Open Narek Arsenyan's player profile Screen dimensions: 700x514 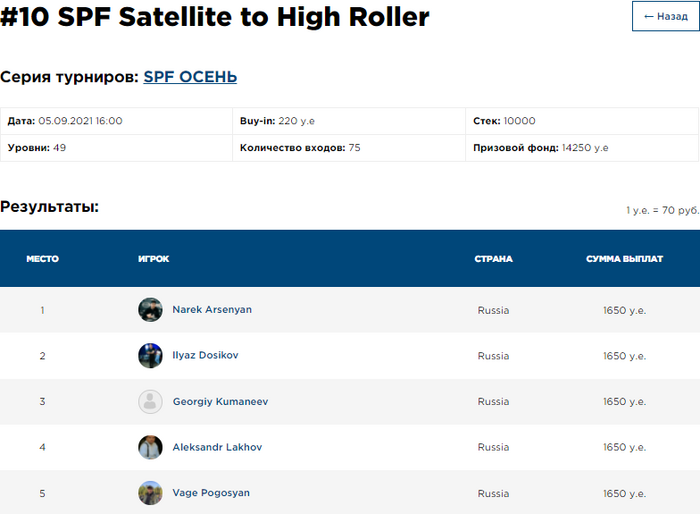[212, 310]
